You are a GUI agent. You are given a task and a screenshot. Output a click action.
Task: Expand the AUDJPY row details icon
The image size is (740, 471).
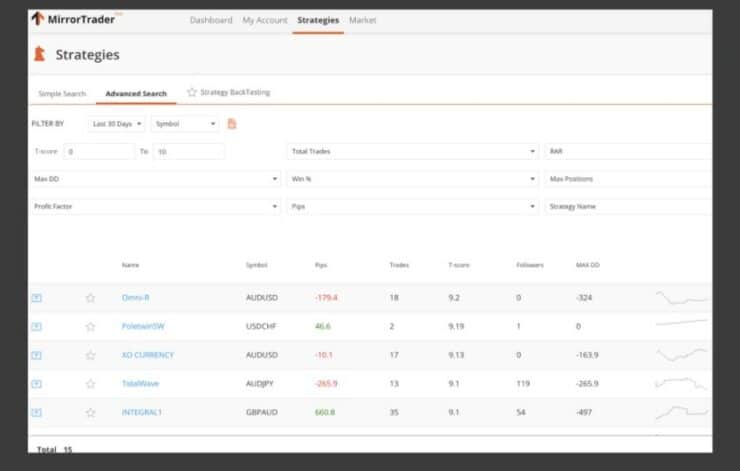click(x=36, y=384)
